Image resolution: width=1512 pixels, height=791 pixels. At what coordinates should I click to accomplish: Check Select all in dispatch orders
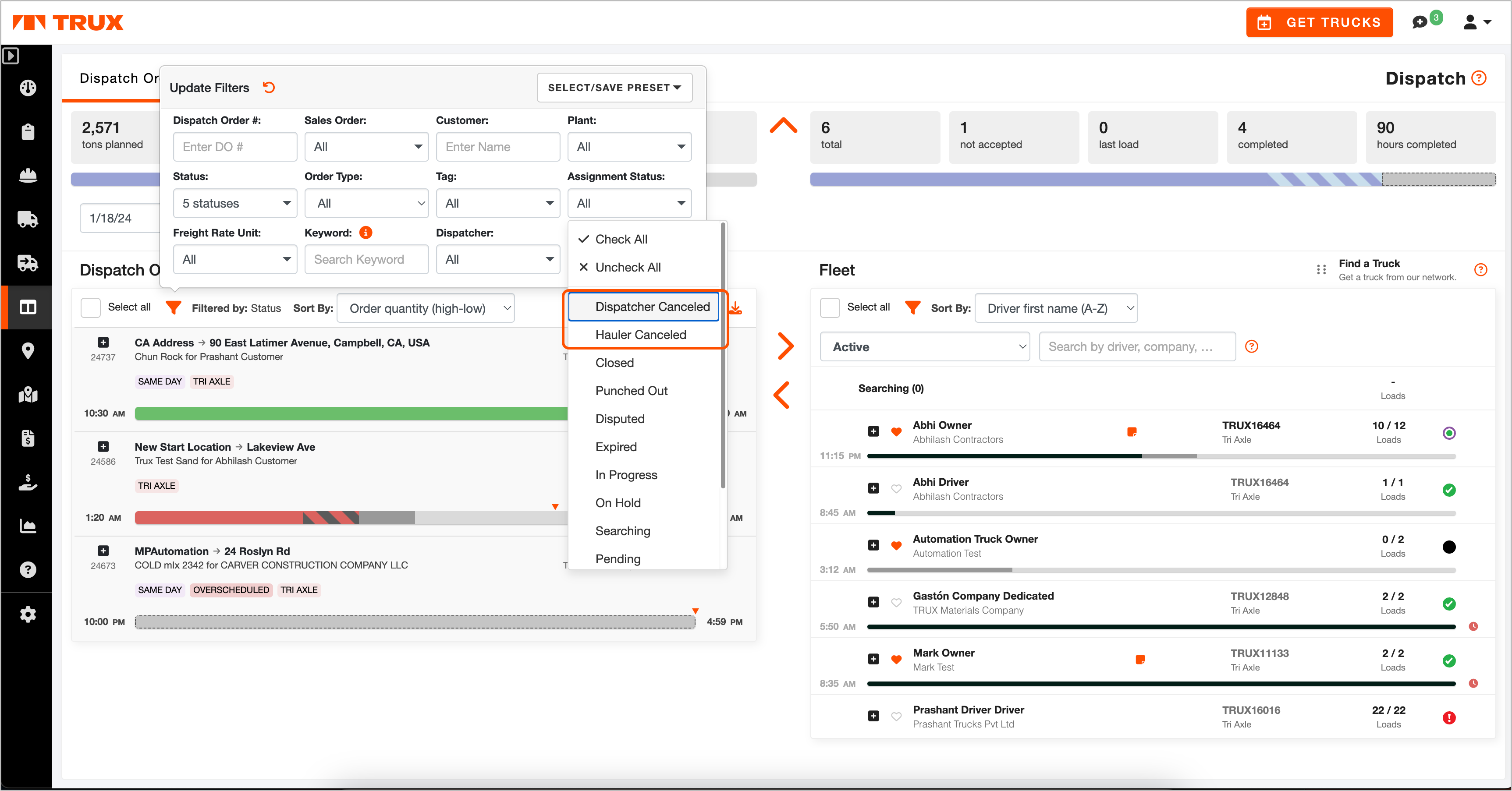[90, 307]
